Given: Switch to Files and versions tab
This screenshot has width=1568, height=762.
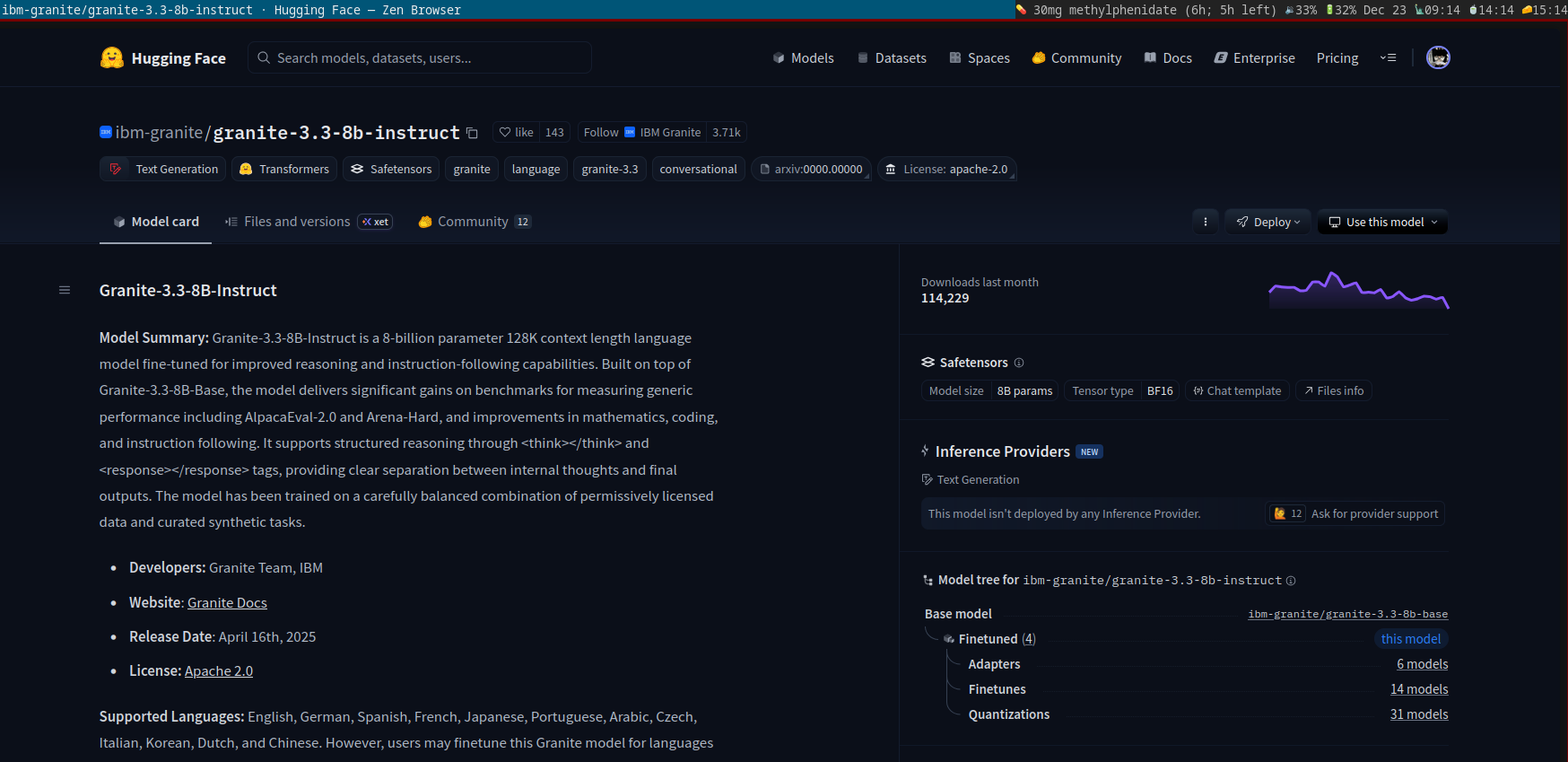Looking at the screenshot, I should click(x=297, y=222).
